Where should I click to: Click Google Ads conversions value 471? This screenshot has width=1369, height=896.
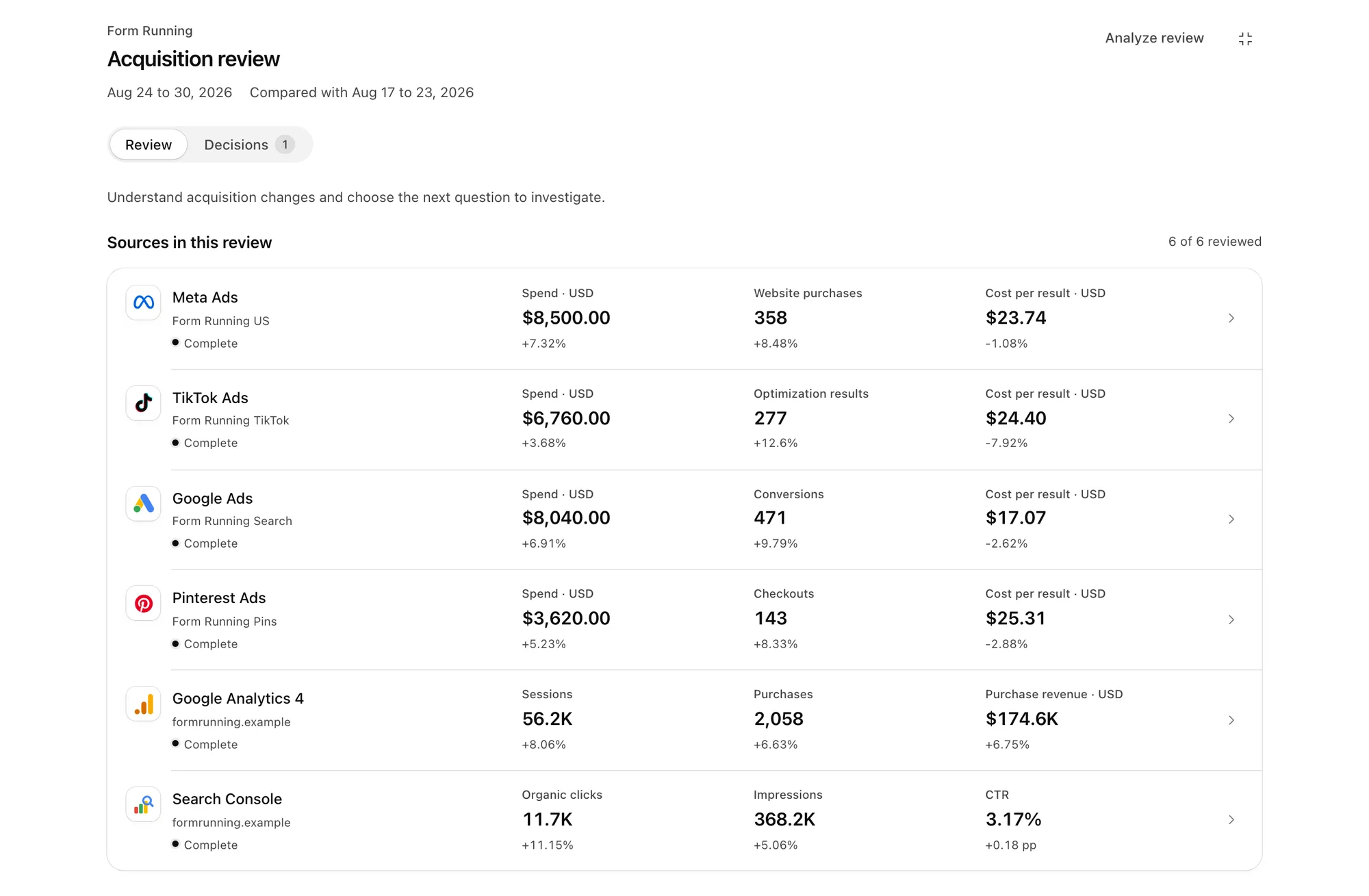769,518
